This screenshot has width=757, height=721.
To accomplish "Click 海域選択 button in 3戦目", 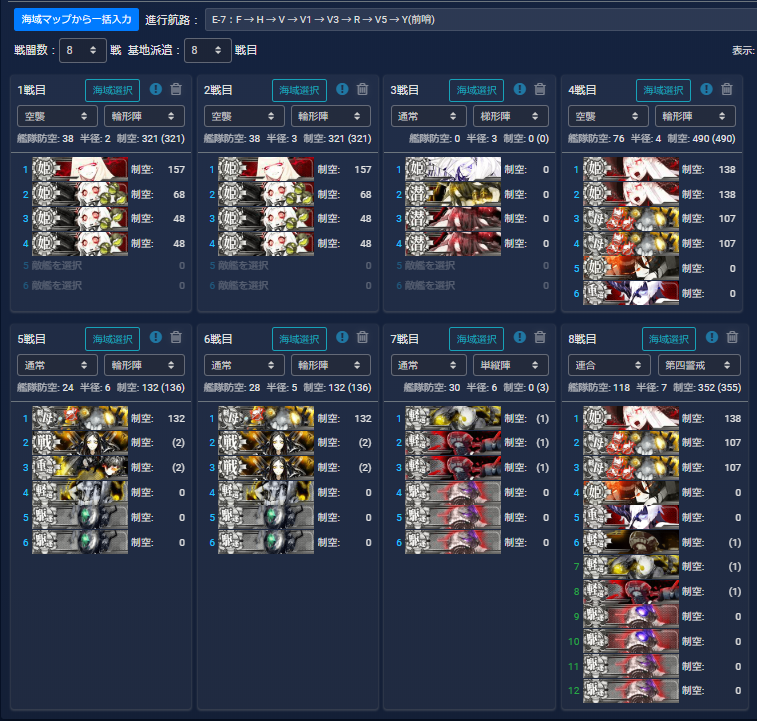I will point(477,90).
